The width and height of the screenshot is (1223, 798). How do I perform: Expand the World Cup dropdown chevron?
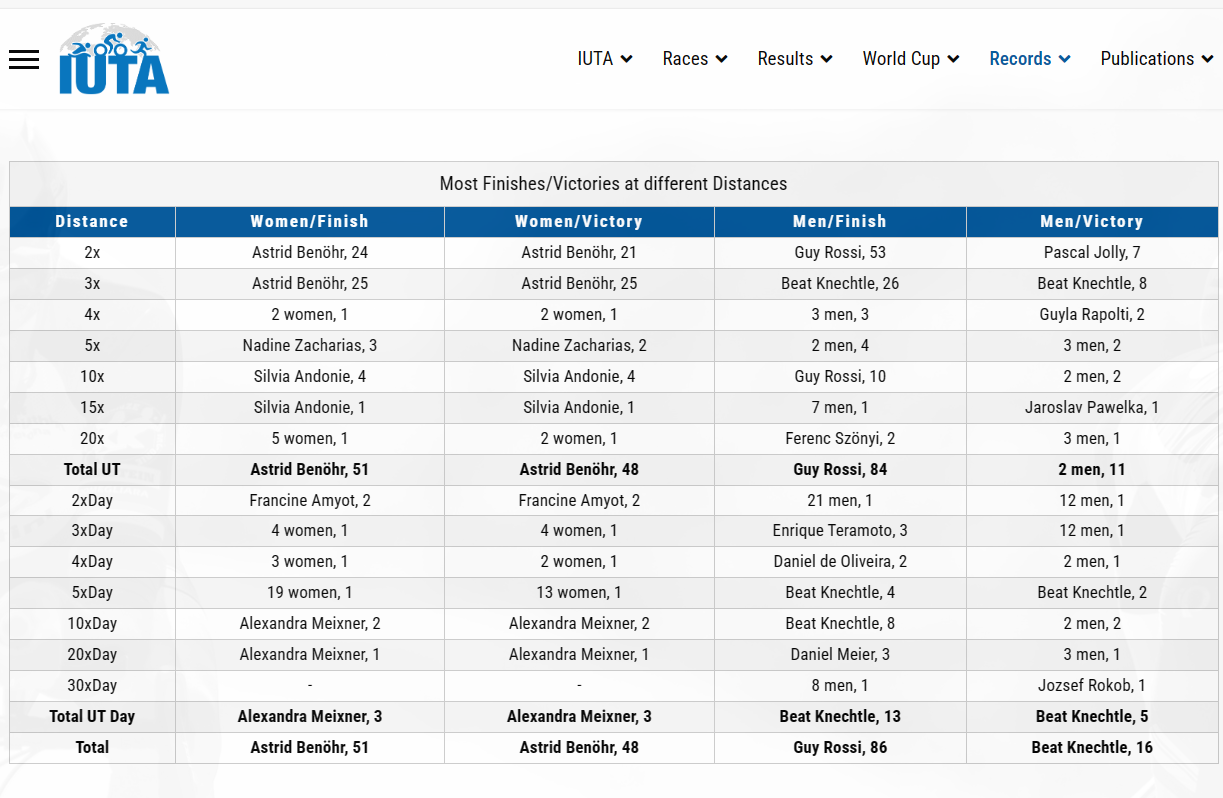click(x=954, y=59)
